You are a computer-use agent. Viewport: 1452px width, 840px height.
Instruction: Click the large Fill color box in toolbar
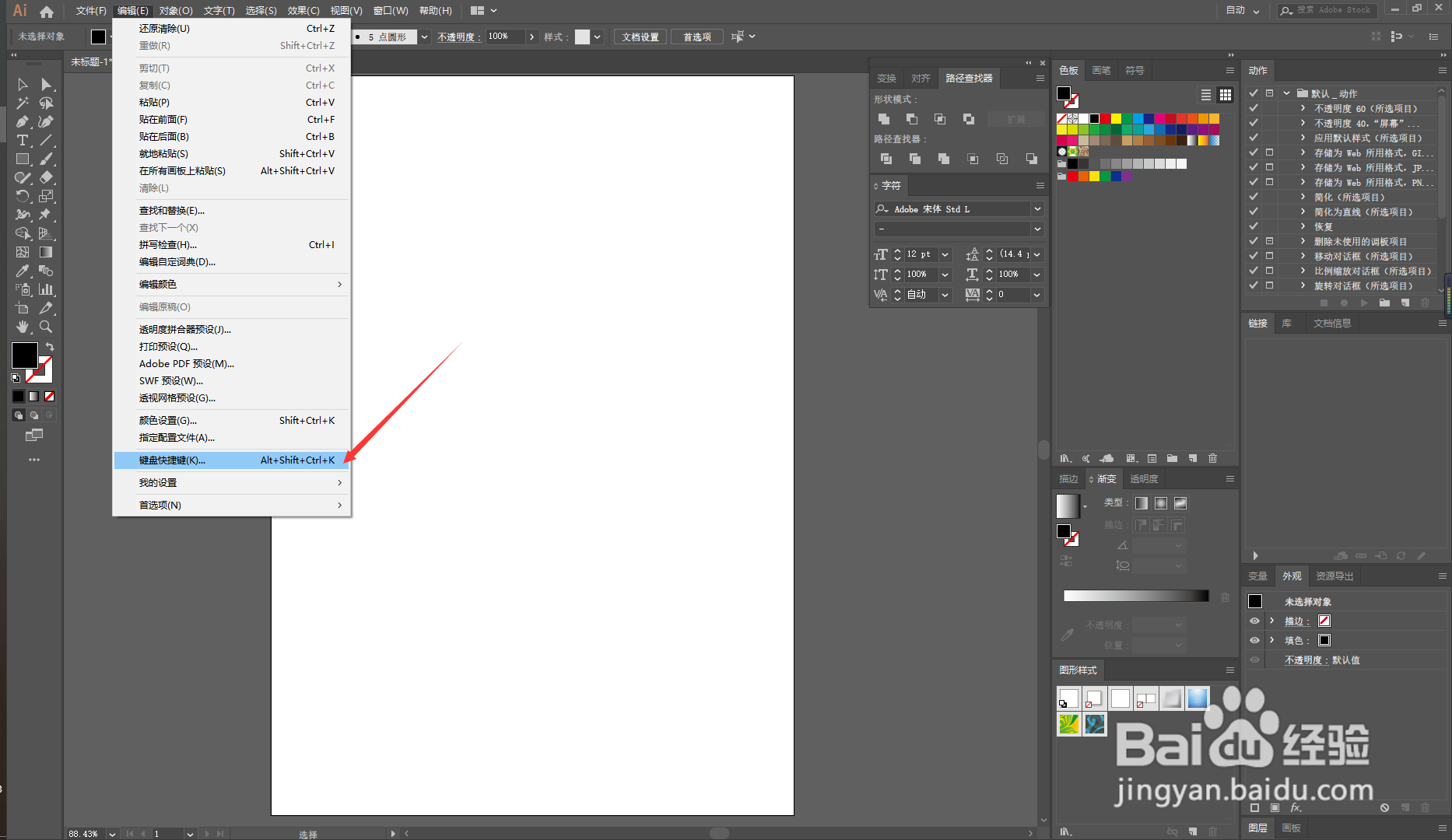[25, 355]
